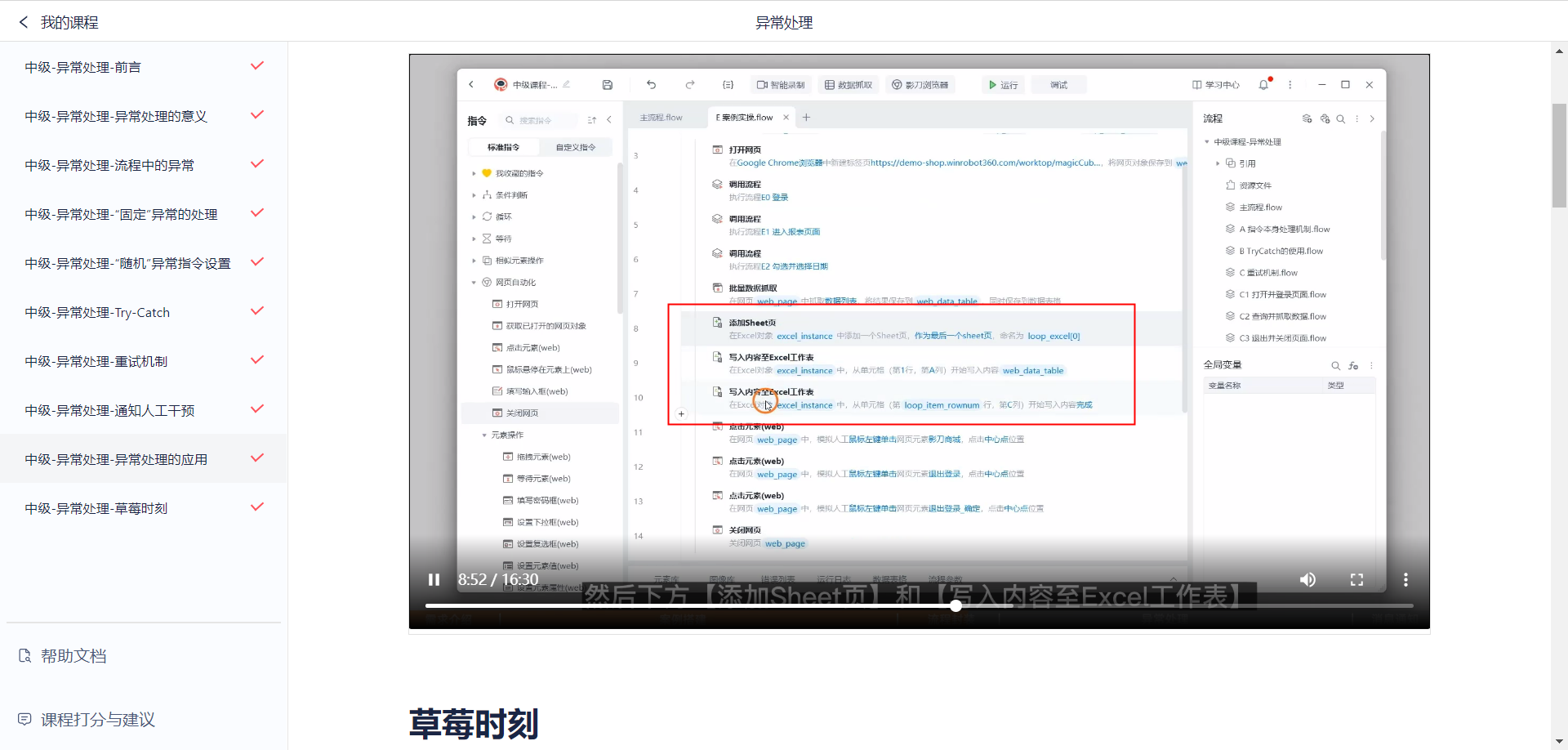Click checkmark beside 异常处理的意义 lesson
This screenshot has width=1568, height=750.
[257, 115]
